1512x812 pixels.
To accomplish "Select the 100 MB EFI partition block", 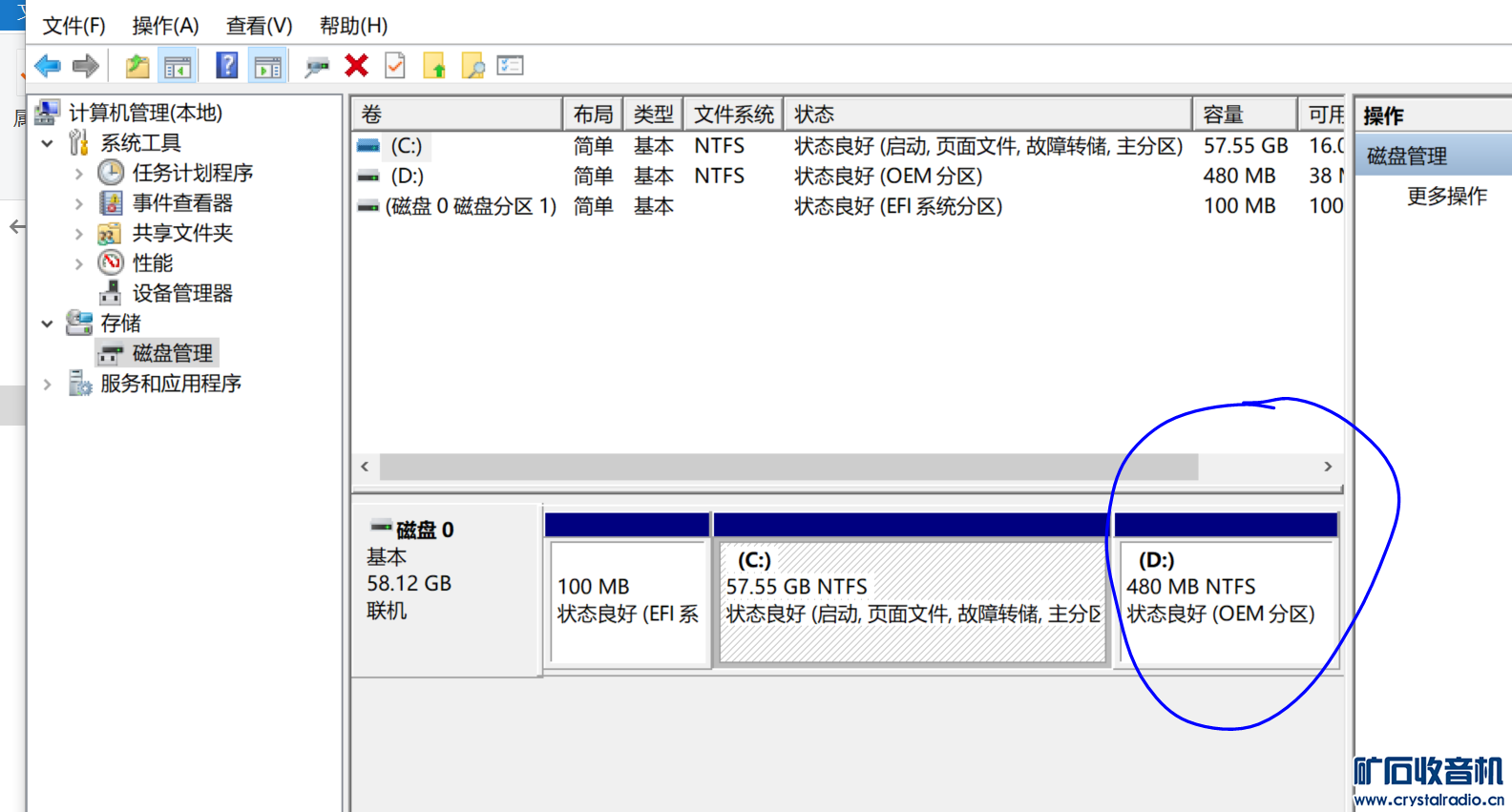I will (x=628, y=591).
